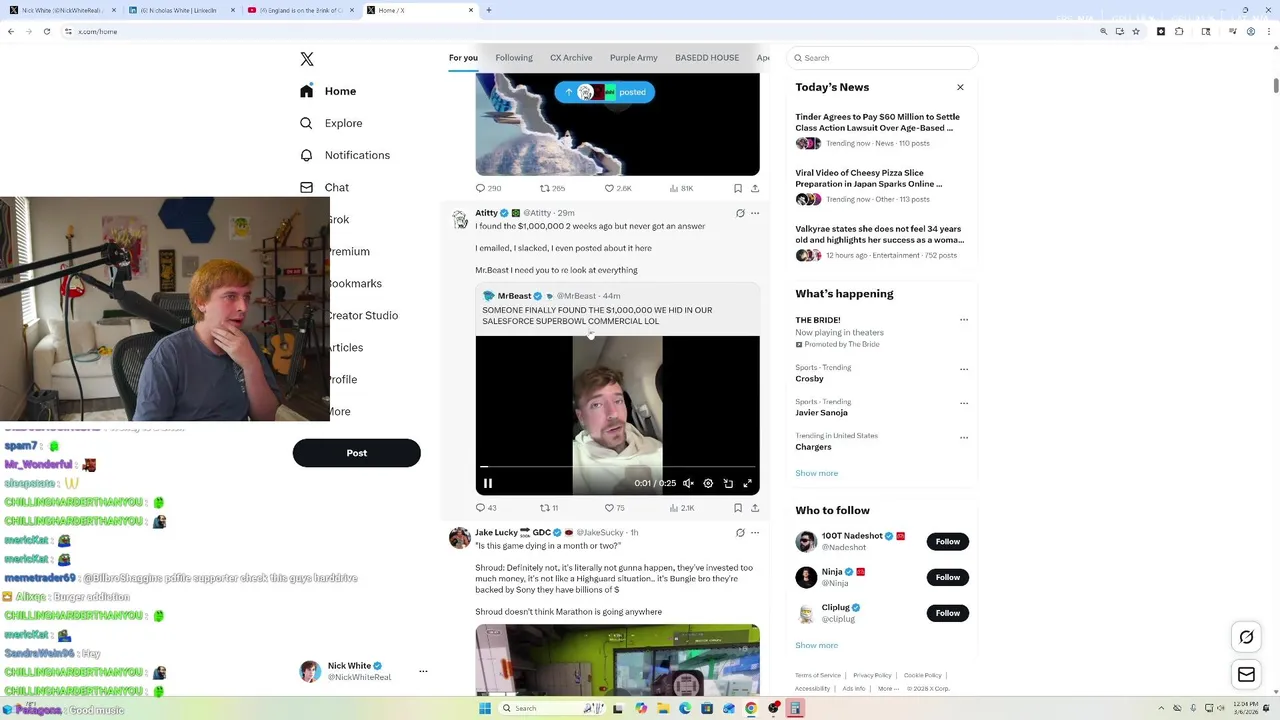The height and width of the screenshot is (720, 1280).
Task: Bookmark this page with the star icon
Action: [x=1136, y=31]
